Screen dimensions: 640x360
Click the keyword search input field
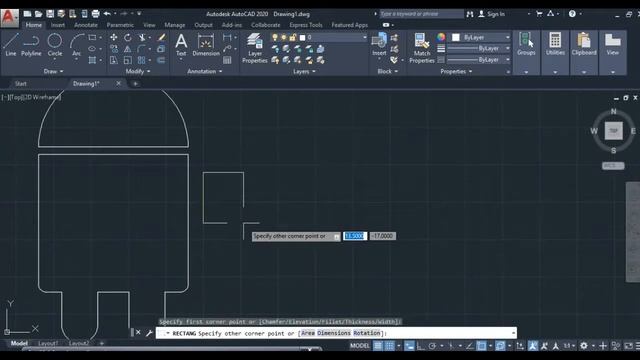(x=421, y=14)
